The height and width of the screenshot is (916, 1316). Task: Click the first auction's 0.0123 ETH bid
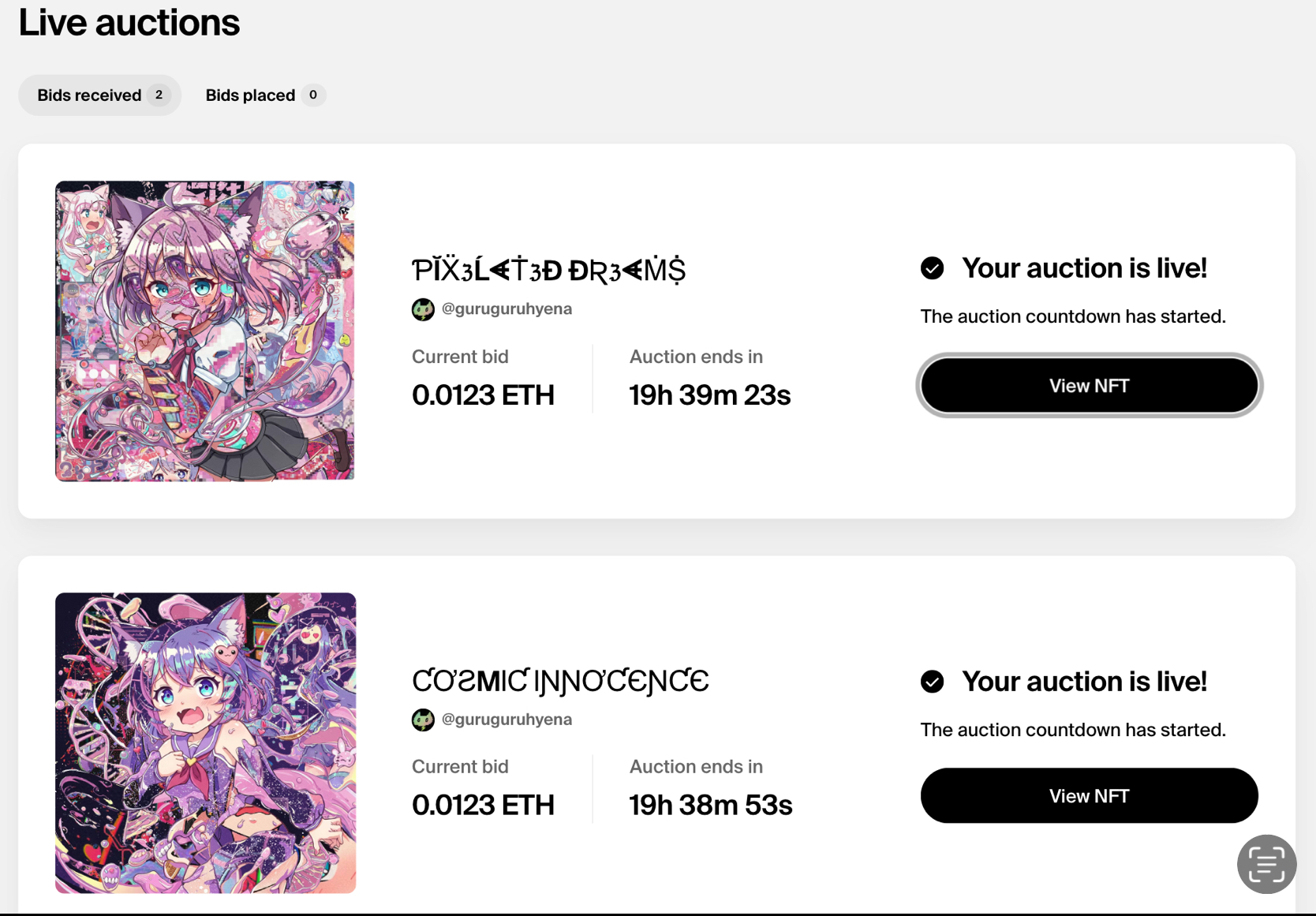click(483, 395)
